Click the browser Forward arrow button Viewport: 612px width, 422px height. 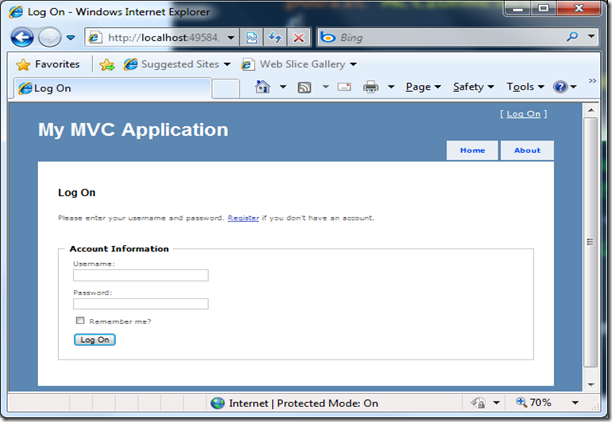coord(50,38)
